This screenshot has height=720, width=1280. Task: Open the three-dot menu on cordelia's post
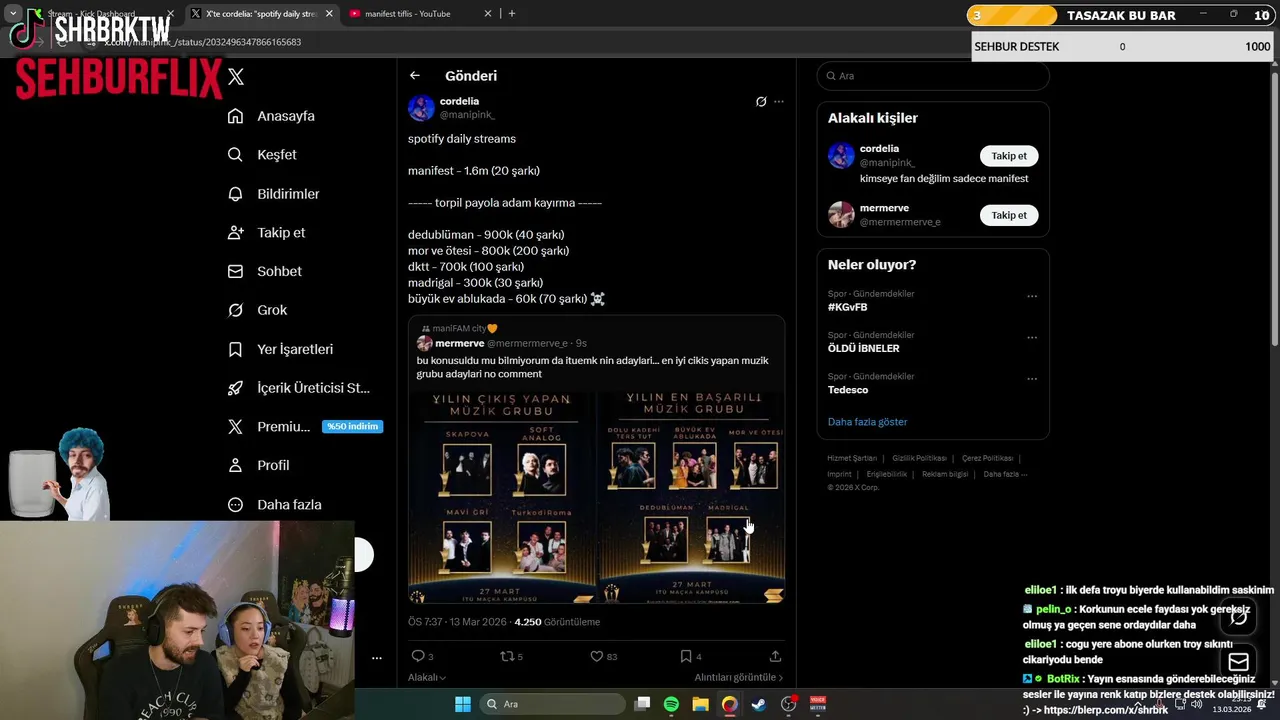click(x=779, y=102)
